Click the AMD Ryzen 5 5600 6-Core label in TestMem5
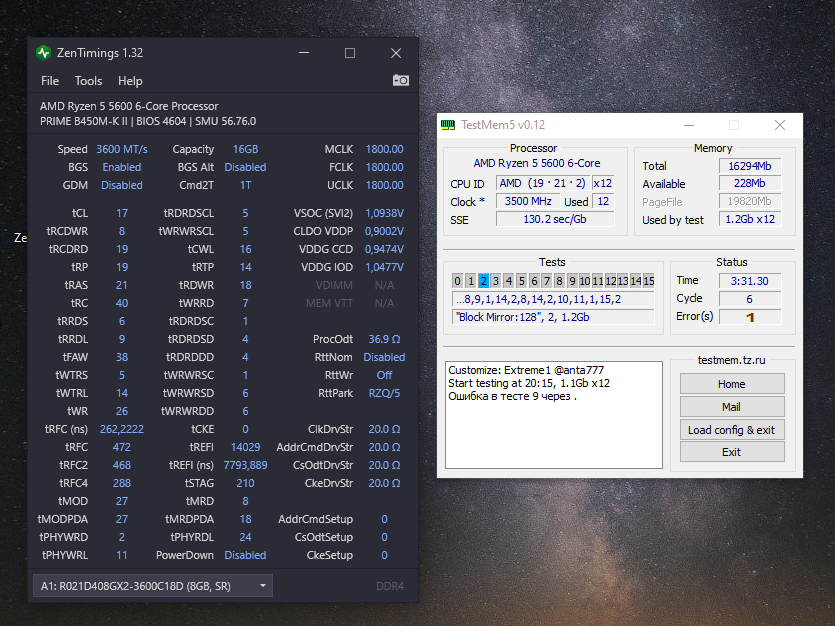Viewport: 835px width, 626px height. pyautogui.click(x=537, y=163)
